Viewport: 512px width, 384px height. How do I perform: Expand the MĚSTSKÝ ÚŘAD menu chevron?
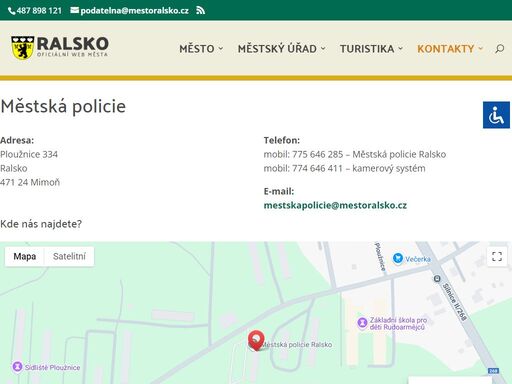coord(323,49)
